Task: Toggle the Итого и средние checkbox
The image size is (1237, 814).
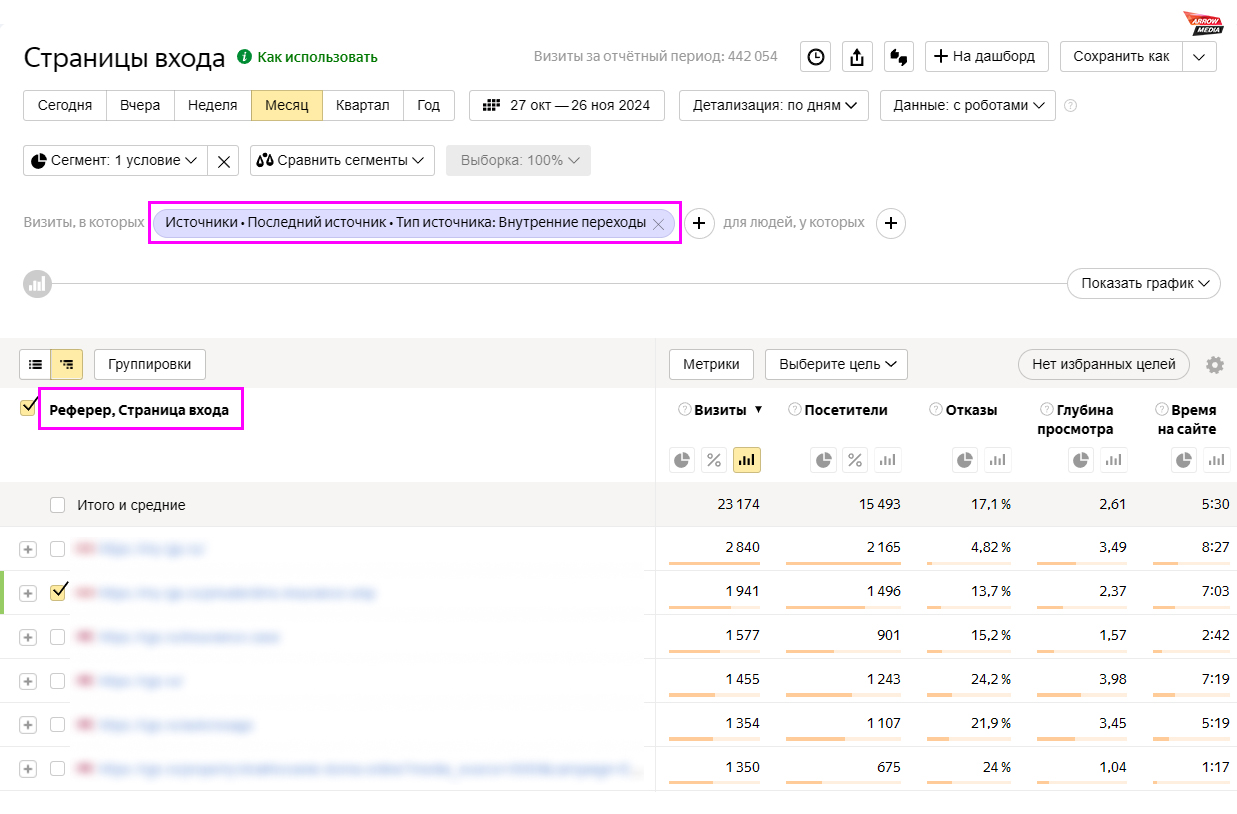Action: click(x=58, y=506)
